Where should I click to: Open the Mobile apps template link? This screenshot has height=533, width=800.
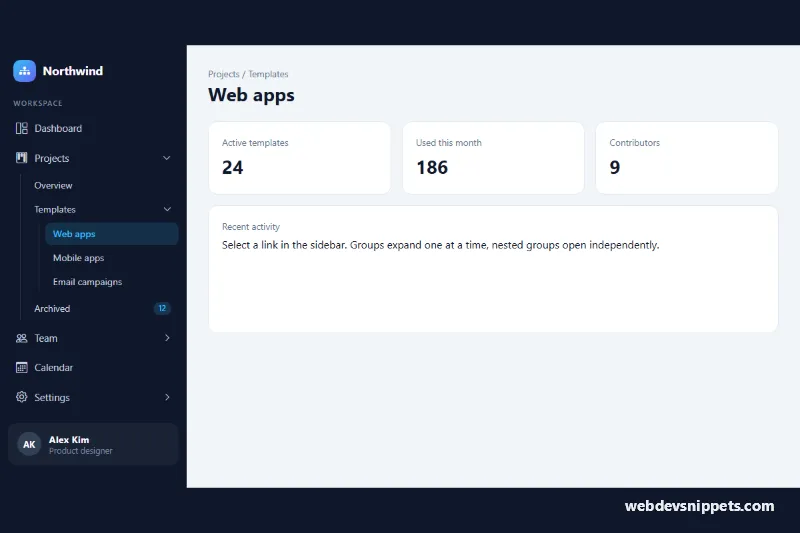click(78, 258)
